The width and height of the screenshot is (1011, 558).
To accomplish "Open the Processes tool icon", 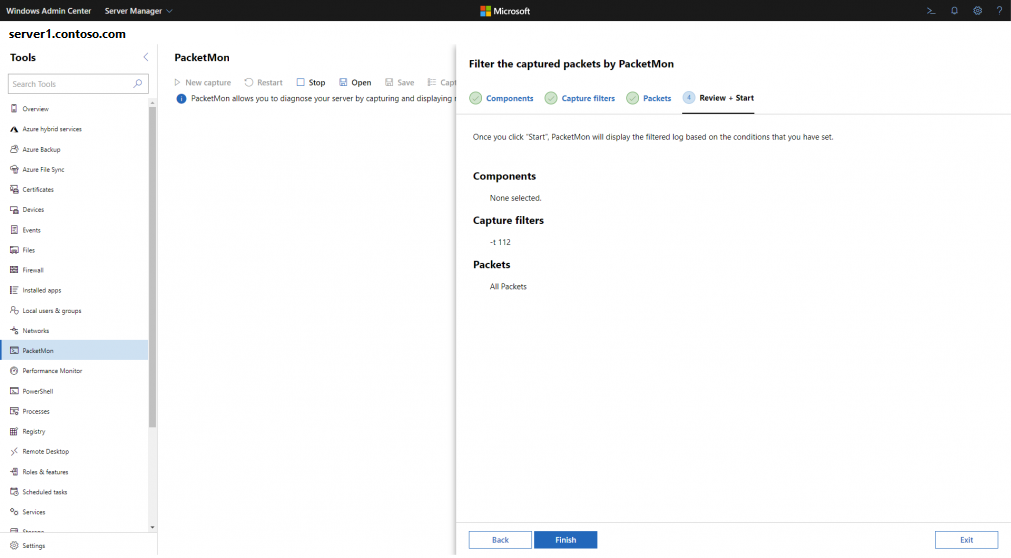I will coord(14,411).
